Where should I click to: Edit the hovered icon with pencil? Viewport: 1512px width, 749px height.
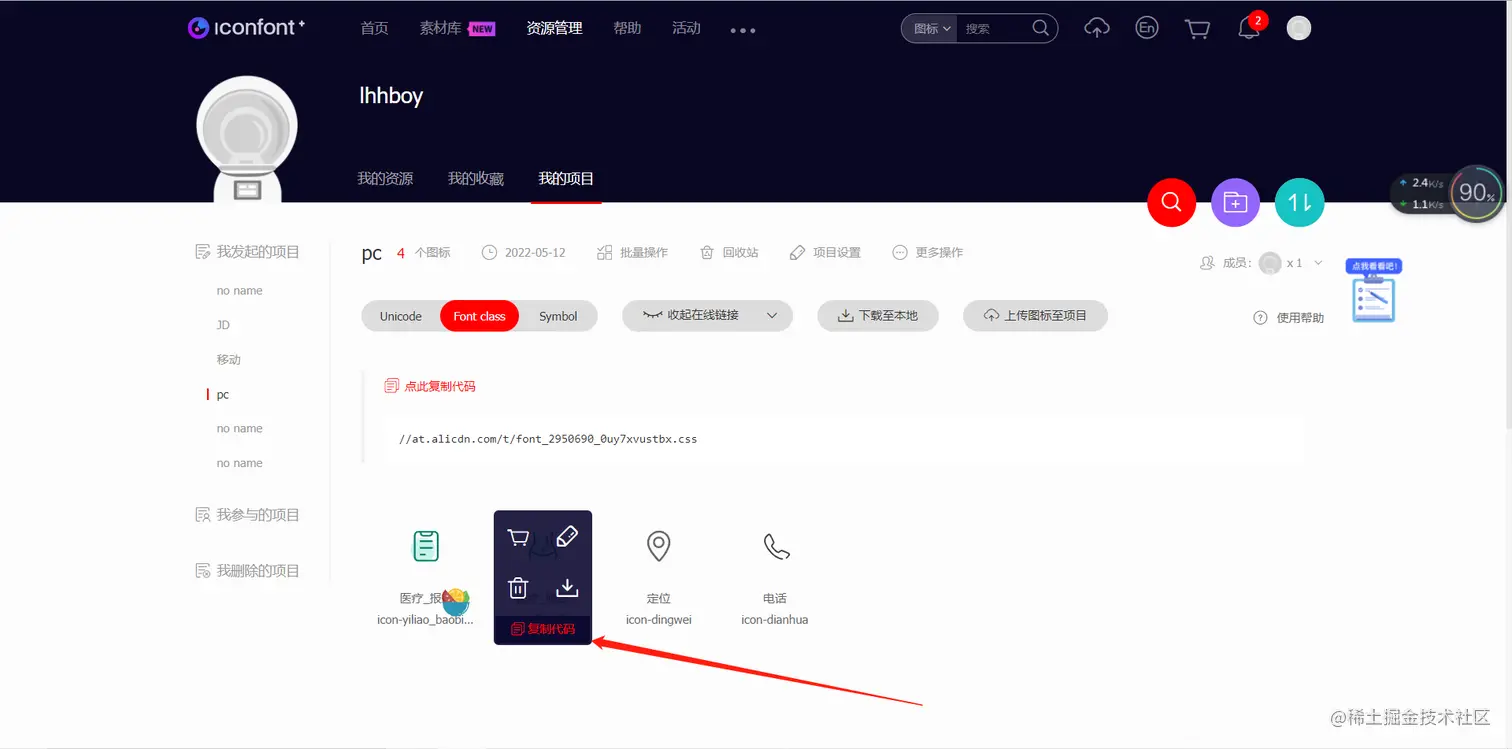pos(566,537)
